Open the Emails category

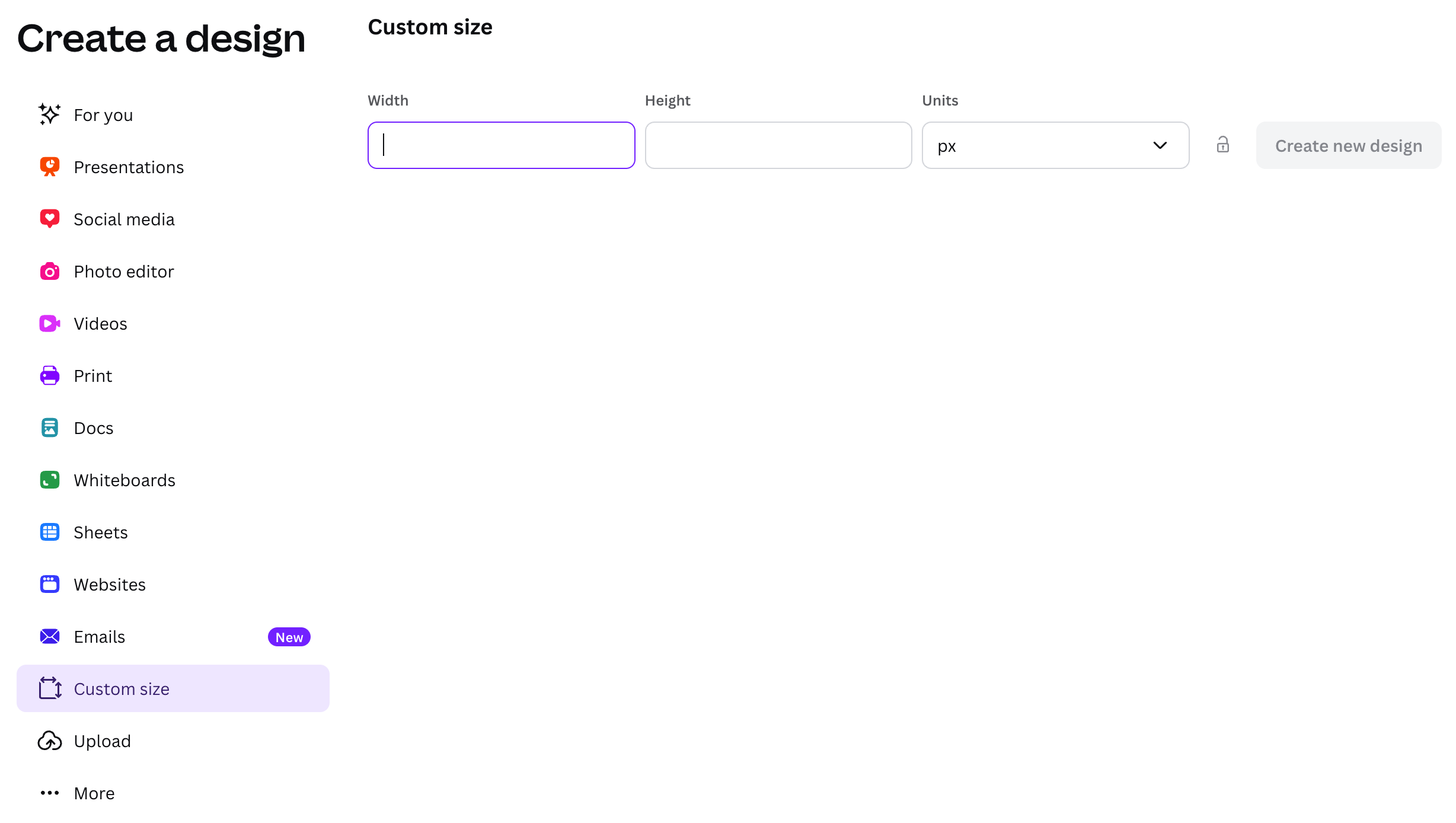[100, 637]
